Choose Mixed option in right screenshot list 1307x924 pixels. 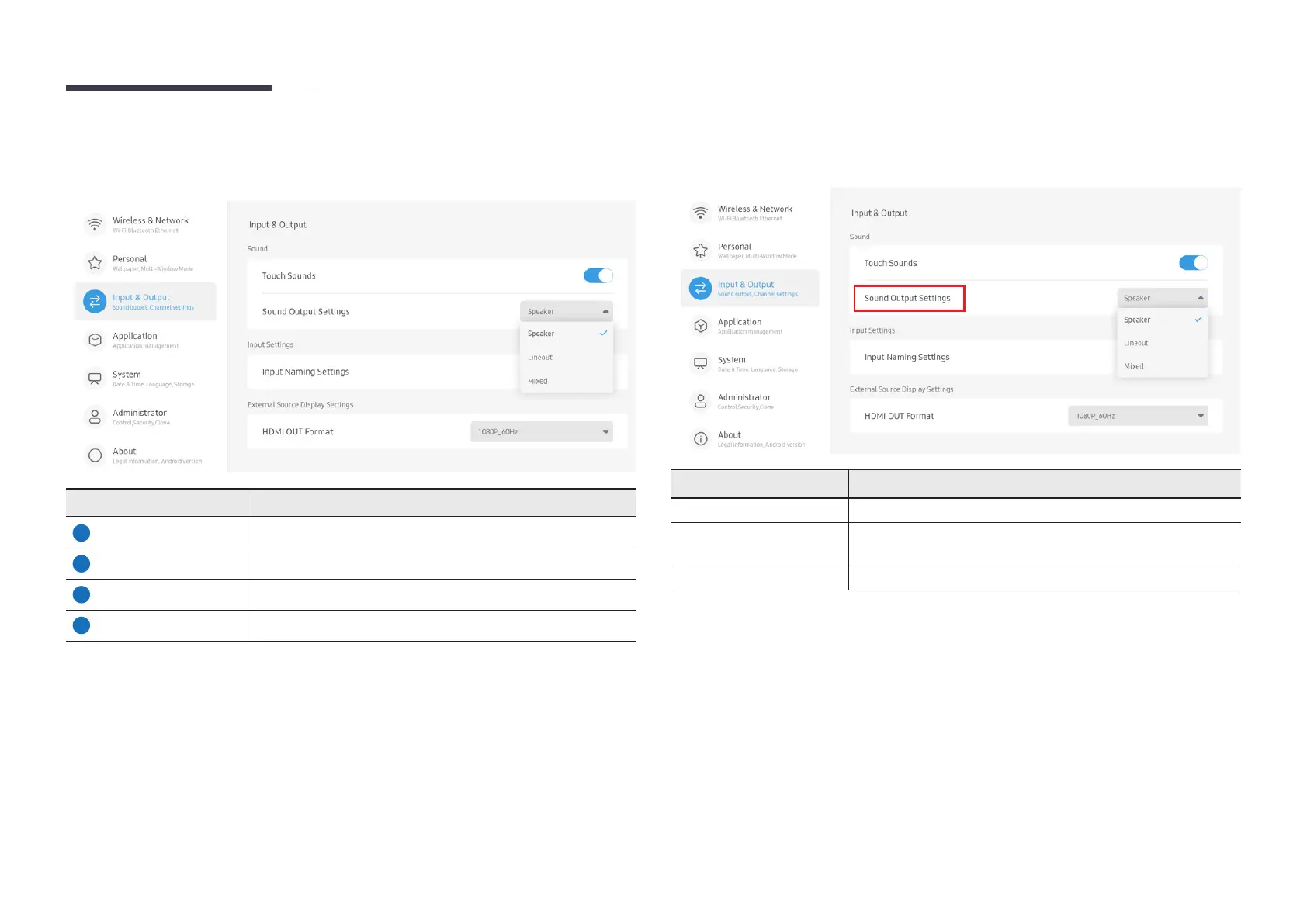[1163, 366]
